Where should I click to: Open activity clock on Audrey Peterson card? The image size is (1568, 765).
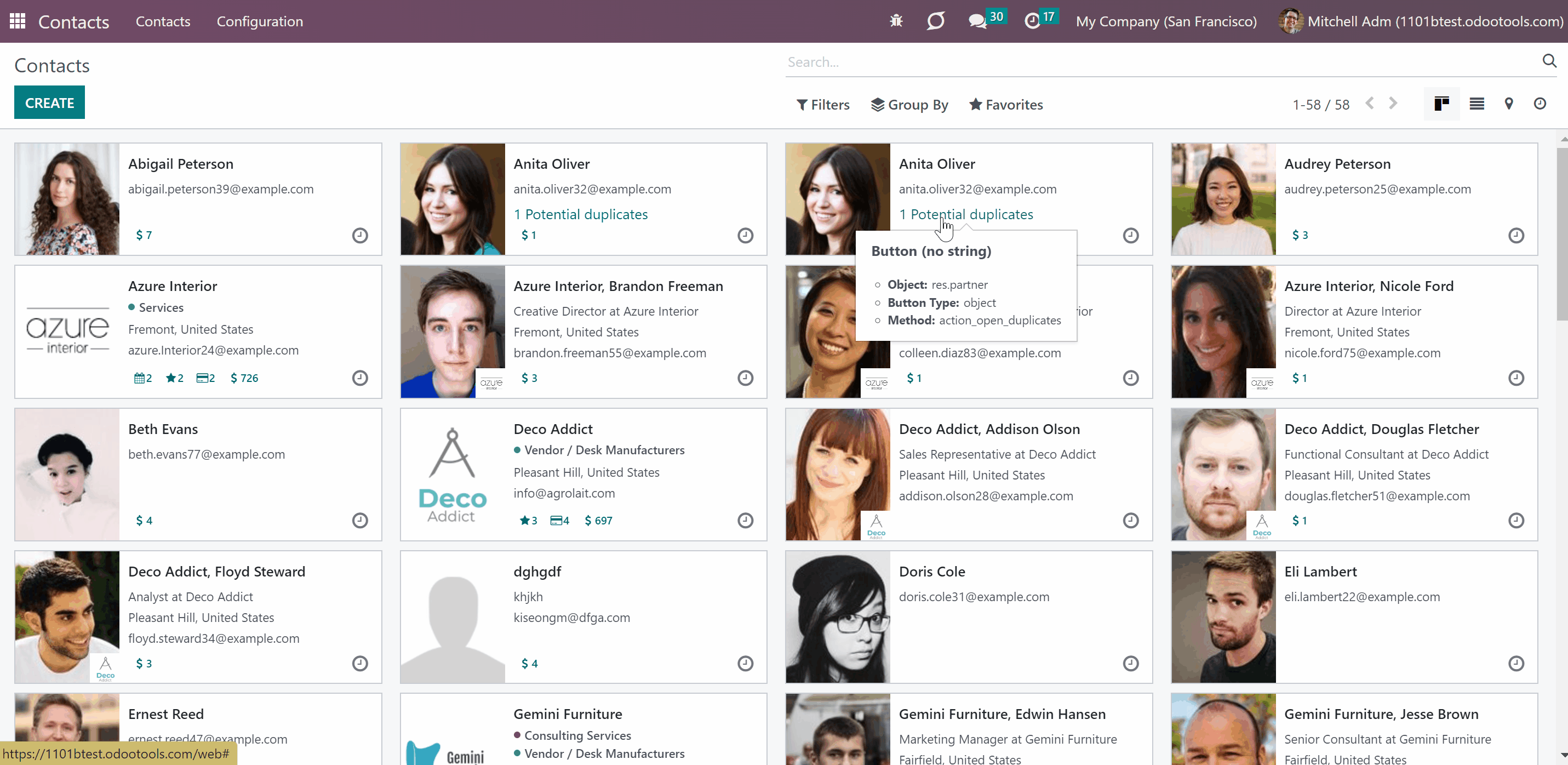[1517, 235]
